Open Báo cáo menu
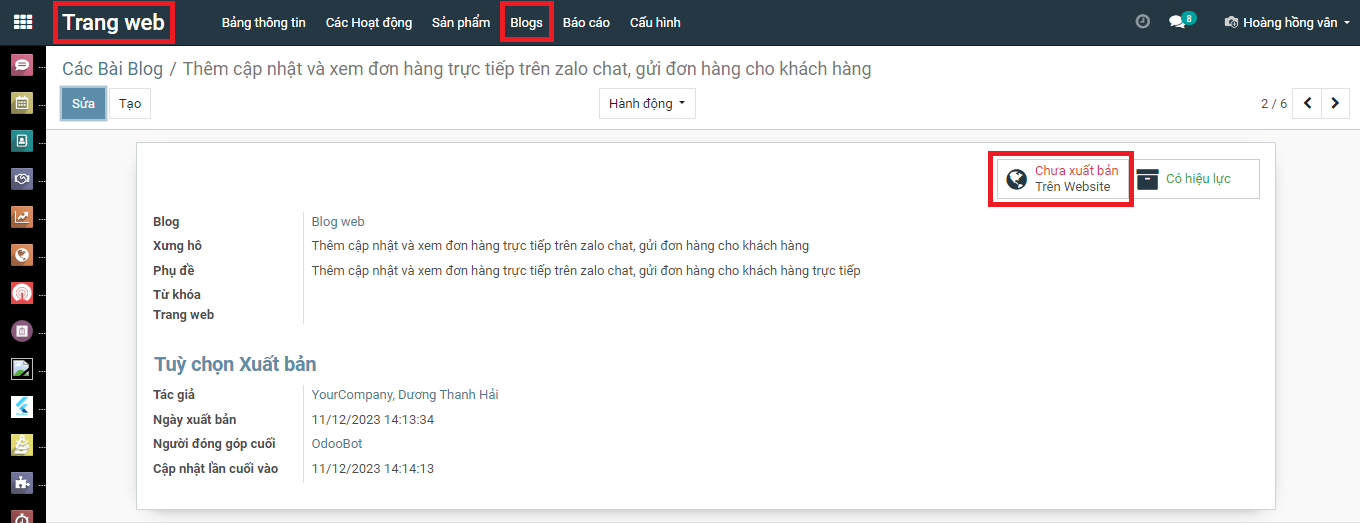Screen dimensions: 1360x523 click(x=586, y=22)
